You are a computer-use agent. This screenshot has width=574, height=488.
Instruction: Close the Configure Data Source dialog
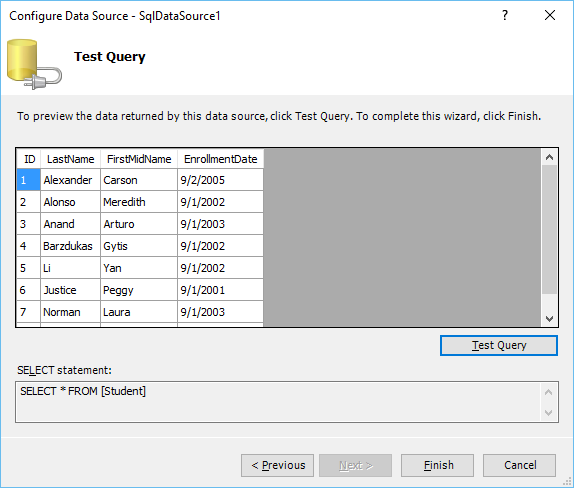point(550,15)
